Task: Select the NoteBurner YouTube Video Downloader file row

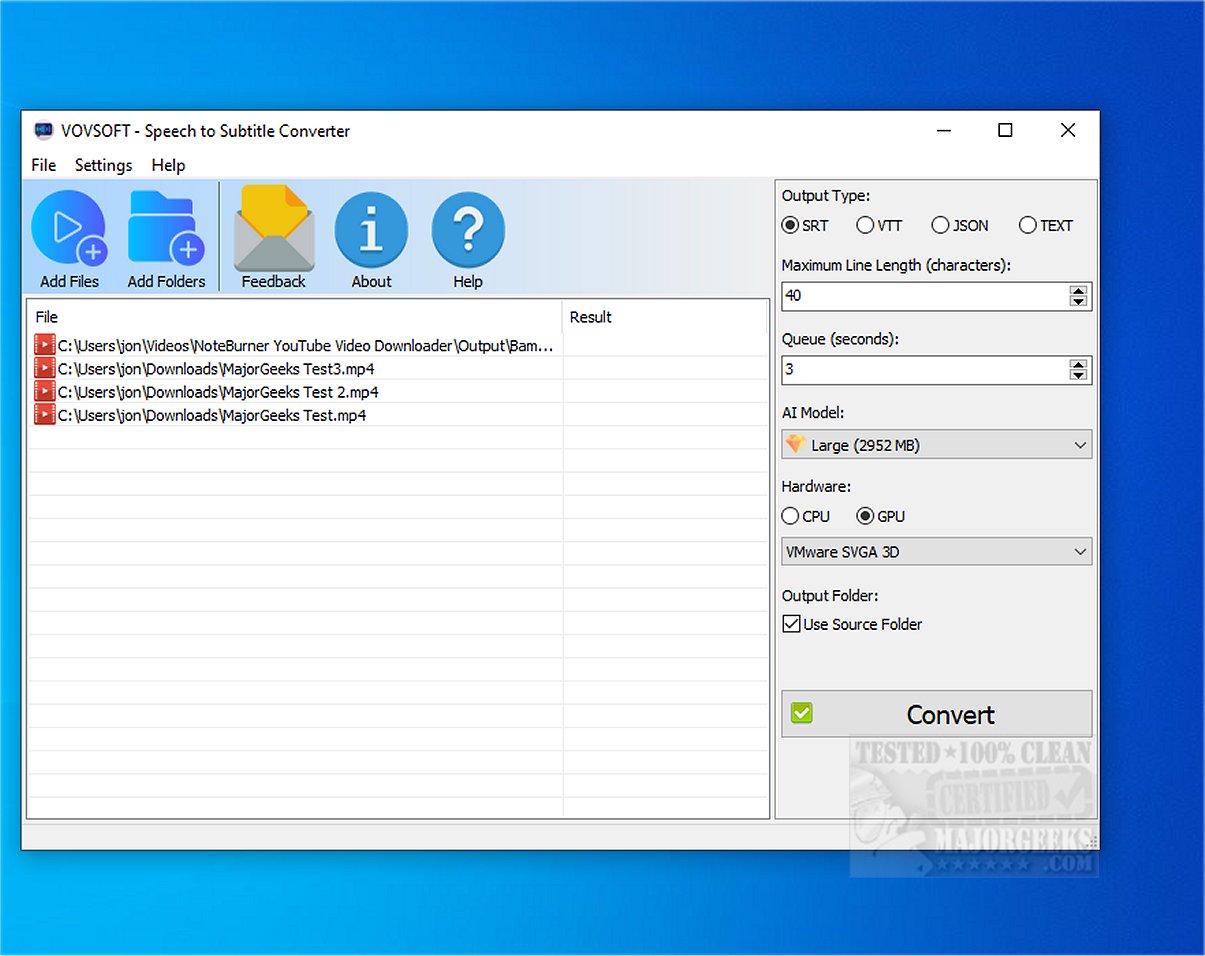Action: coord(397,345)
